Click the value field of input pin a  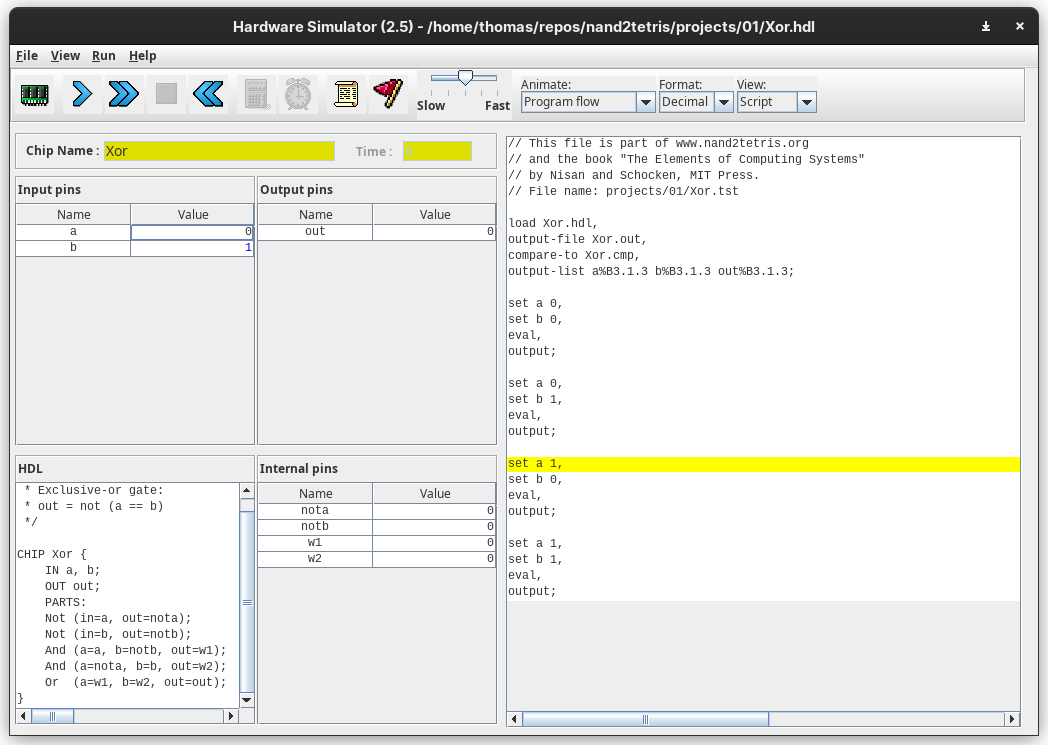tap(192, 232)
